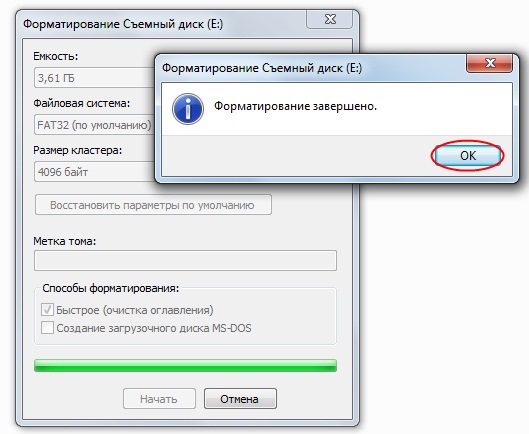Enable Создание загрузочного диска MS-DOS checkbox

(47, 328)
